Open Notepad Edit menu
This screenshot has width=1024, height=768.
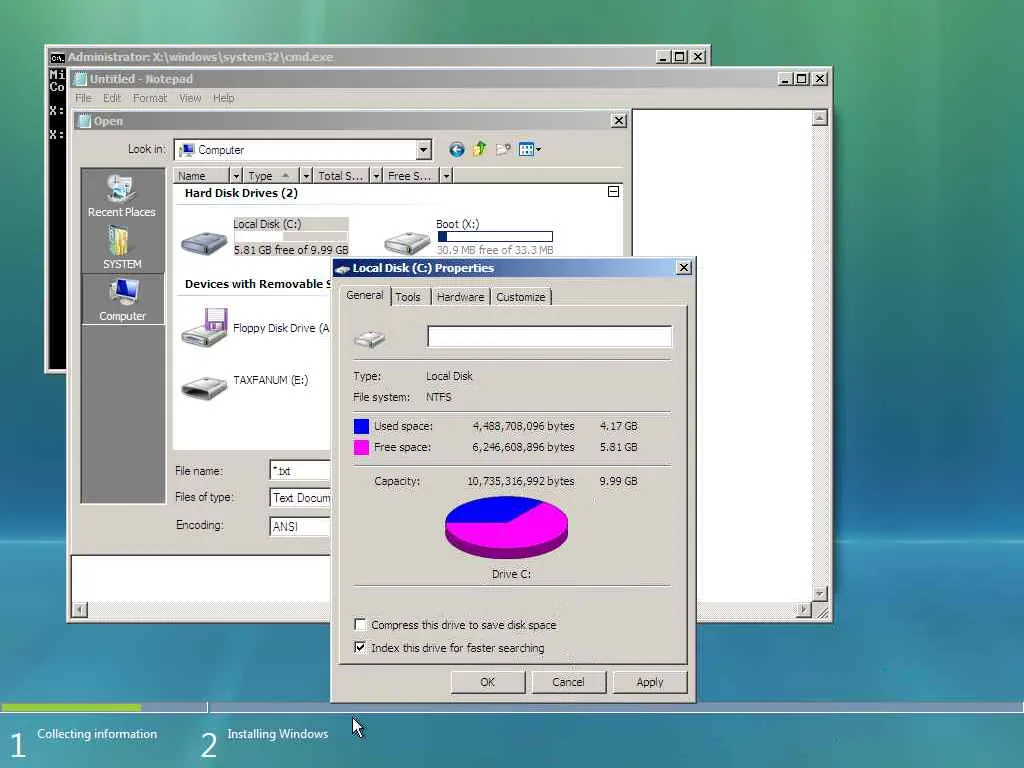(112, 98)
